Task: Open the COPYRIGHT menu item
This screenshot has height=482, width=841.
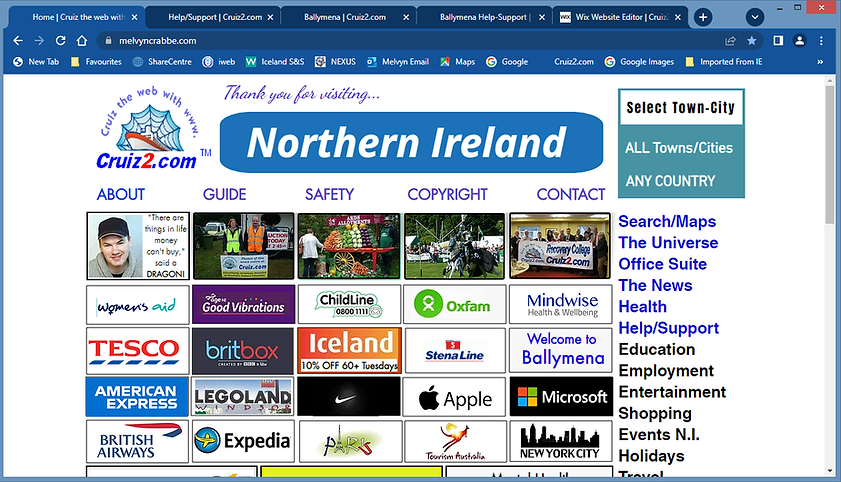Action: point(447,194)
